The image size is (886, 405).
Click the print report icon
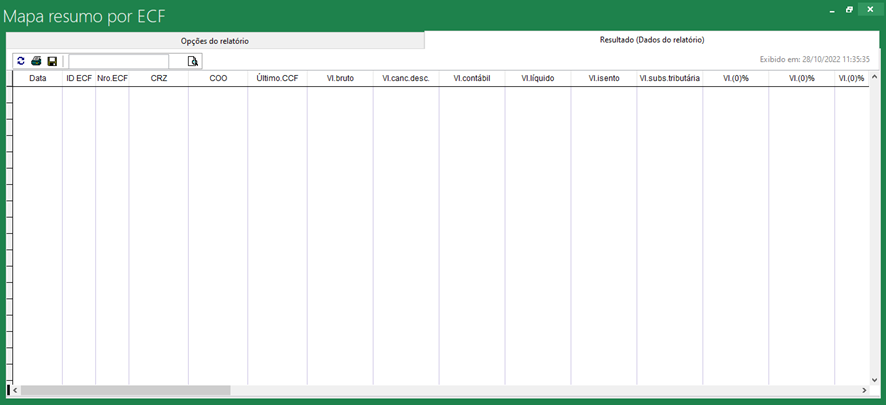pyautogui.click(x=36, y=62)
